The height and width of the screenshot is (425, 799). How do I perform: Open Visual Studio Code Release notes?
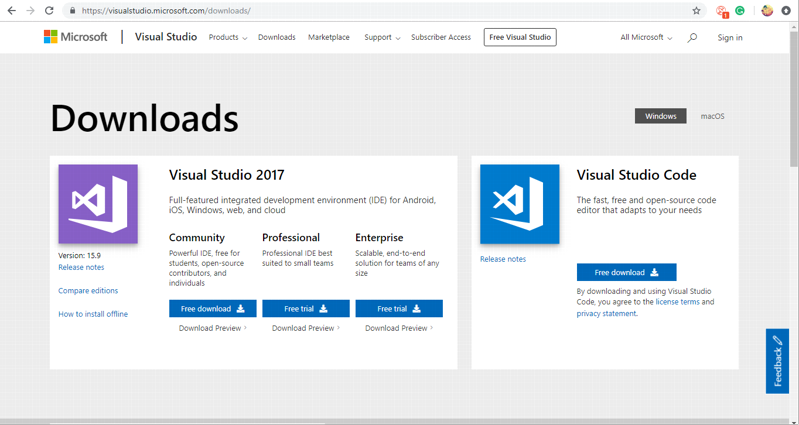[503, 259]
